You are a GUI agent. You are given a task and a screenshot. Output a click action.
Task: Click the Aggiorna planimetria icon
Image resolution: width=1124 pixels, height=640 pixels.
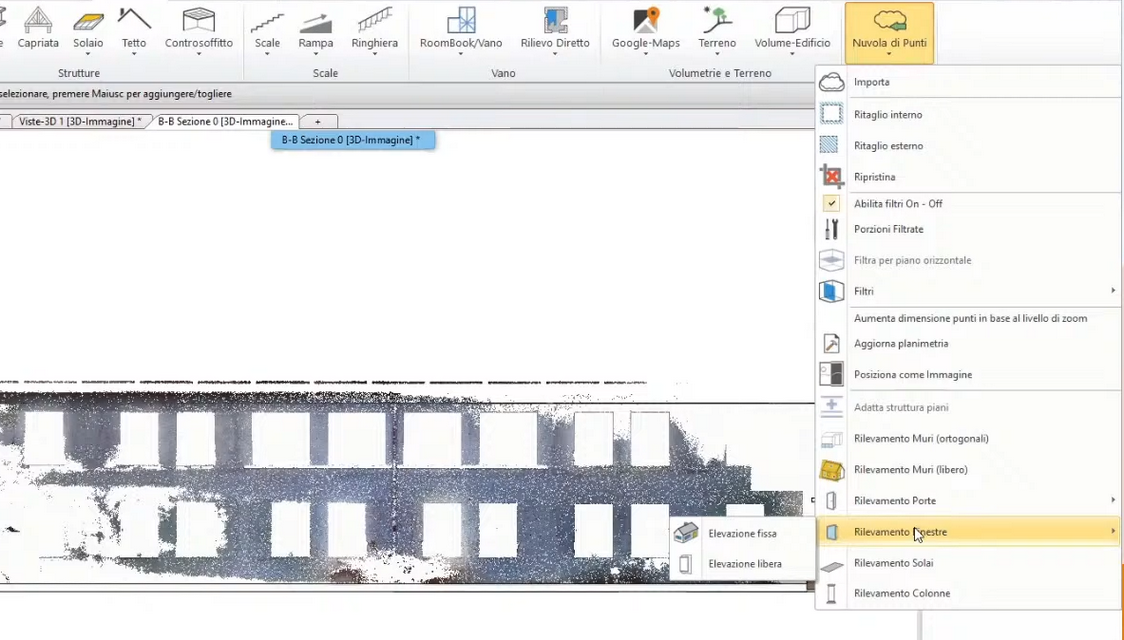[832, 343]
